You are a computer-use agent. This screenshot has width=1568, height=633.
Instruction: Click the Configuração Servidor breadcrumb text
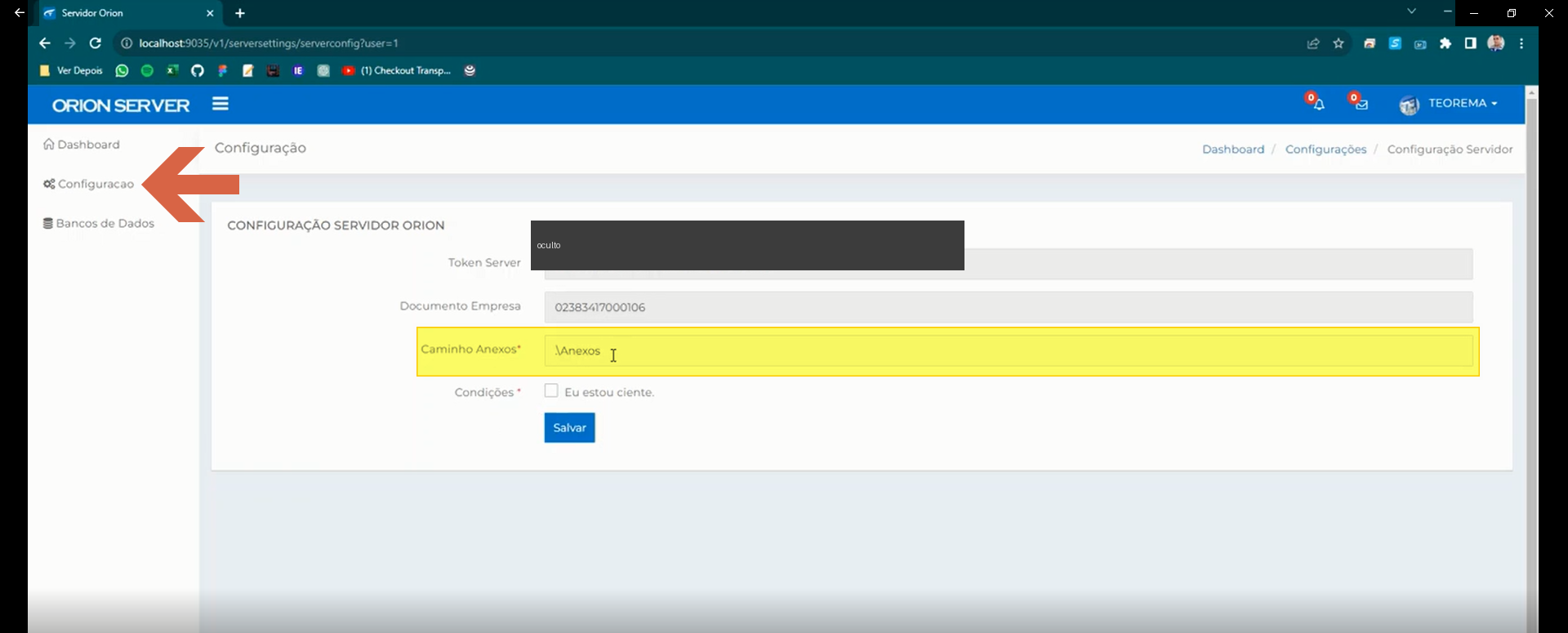[1450, 149]
